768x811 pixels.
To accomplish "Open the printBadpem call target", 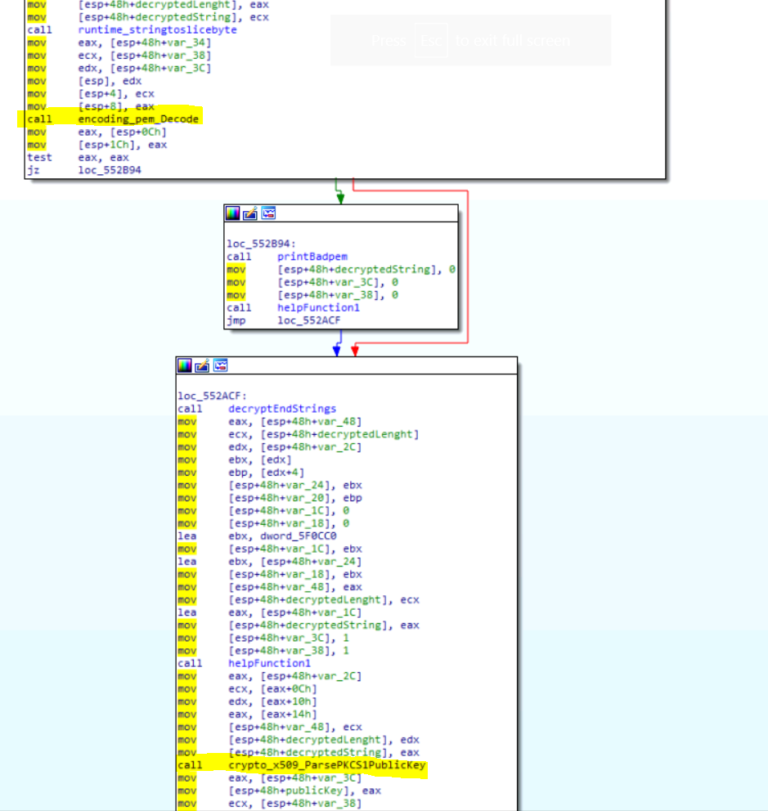I will [312, 257].
